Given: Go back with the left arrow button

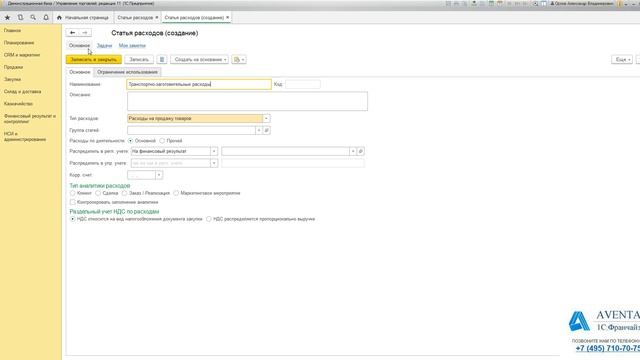Looking at the screenshot, I should point(72,33).
